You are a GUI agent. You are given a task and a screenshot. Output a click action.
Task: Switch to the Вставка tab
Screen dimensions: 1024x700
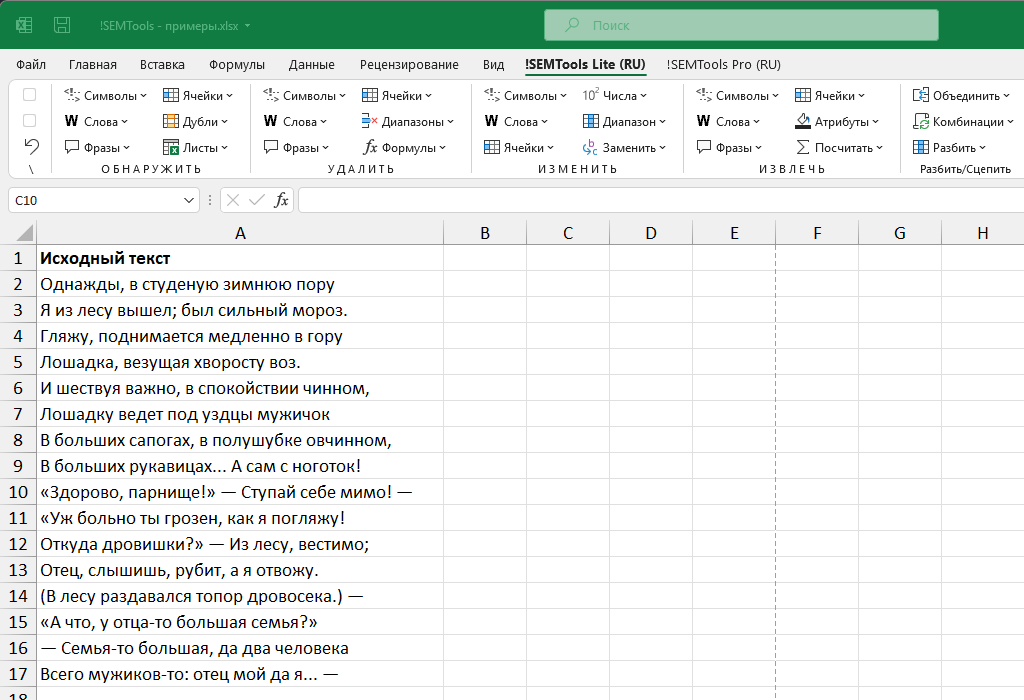(162, 65)
